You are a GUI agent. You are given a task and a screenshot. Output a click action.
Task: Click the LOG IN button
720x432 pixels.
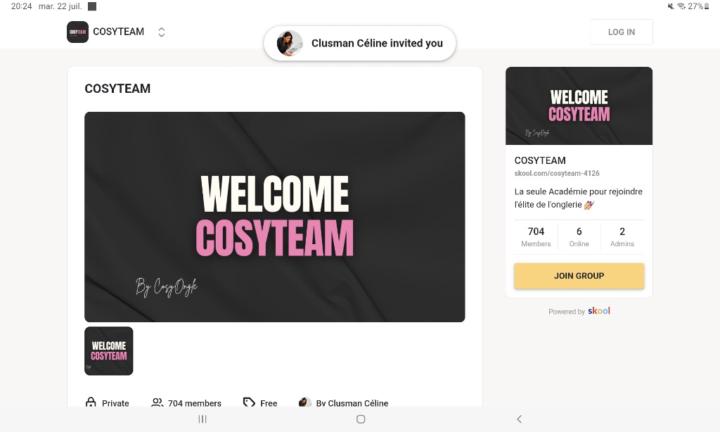621,32
